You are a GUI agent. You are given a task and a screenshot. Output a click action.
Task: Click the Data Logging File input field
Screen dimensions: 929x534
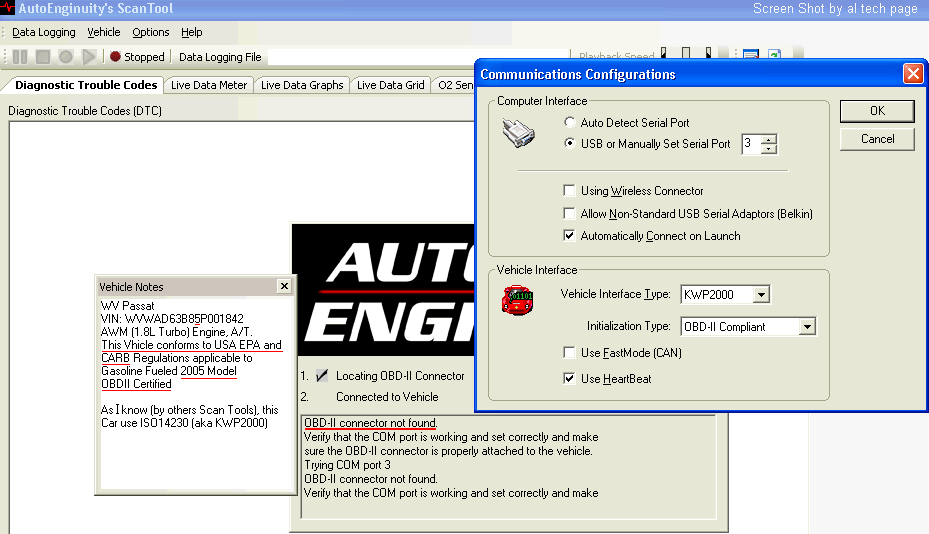[370, 57]
